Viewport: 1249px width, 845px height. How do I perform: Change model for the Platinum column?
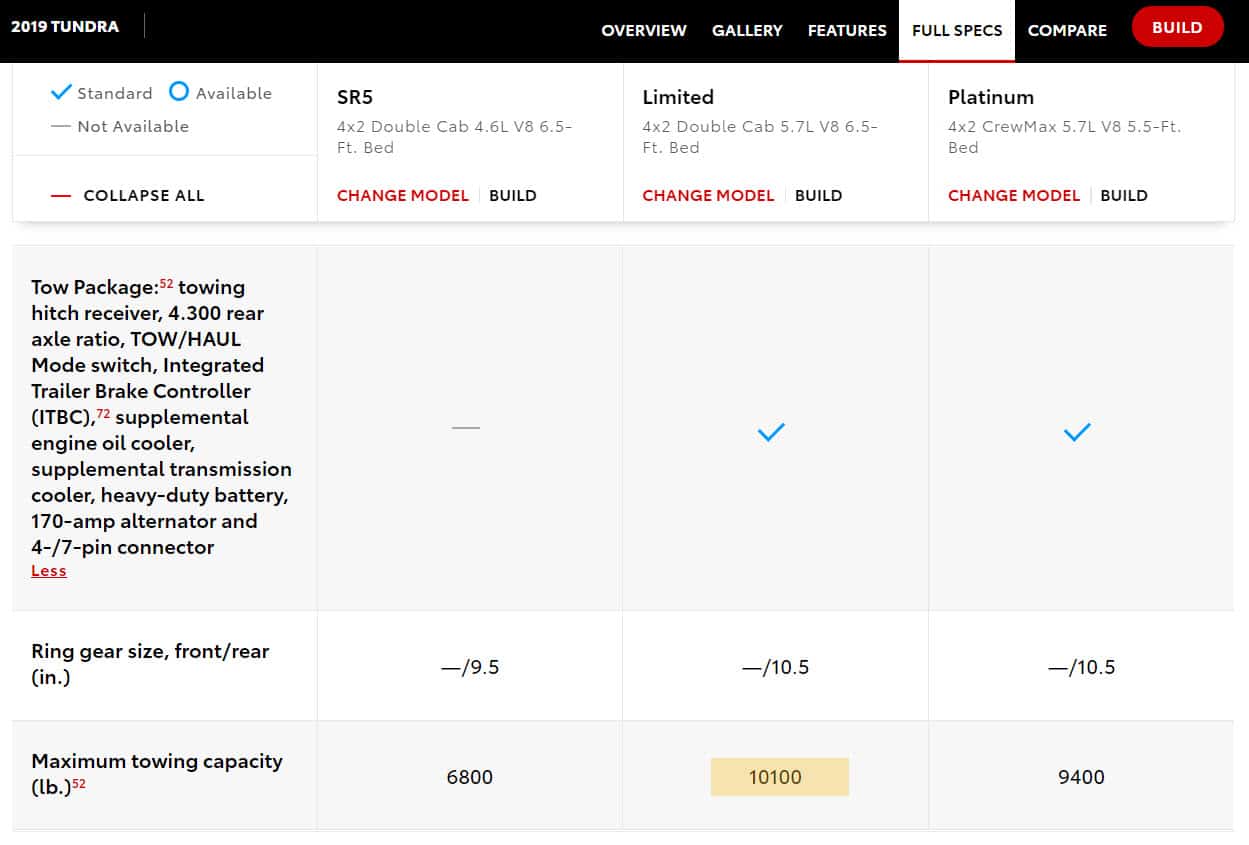click(1014, 196)
